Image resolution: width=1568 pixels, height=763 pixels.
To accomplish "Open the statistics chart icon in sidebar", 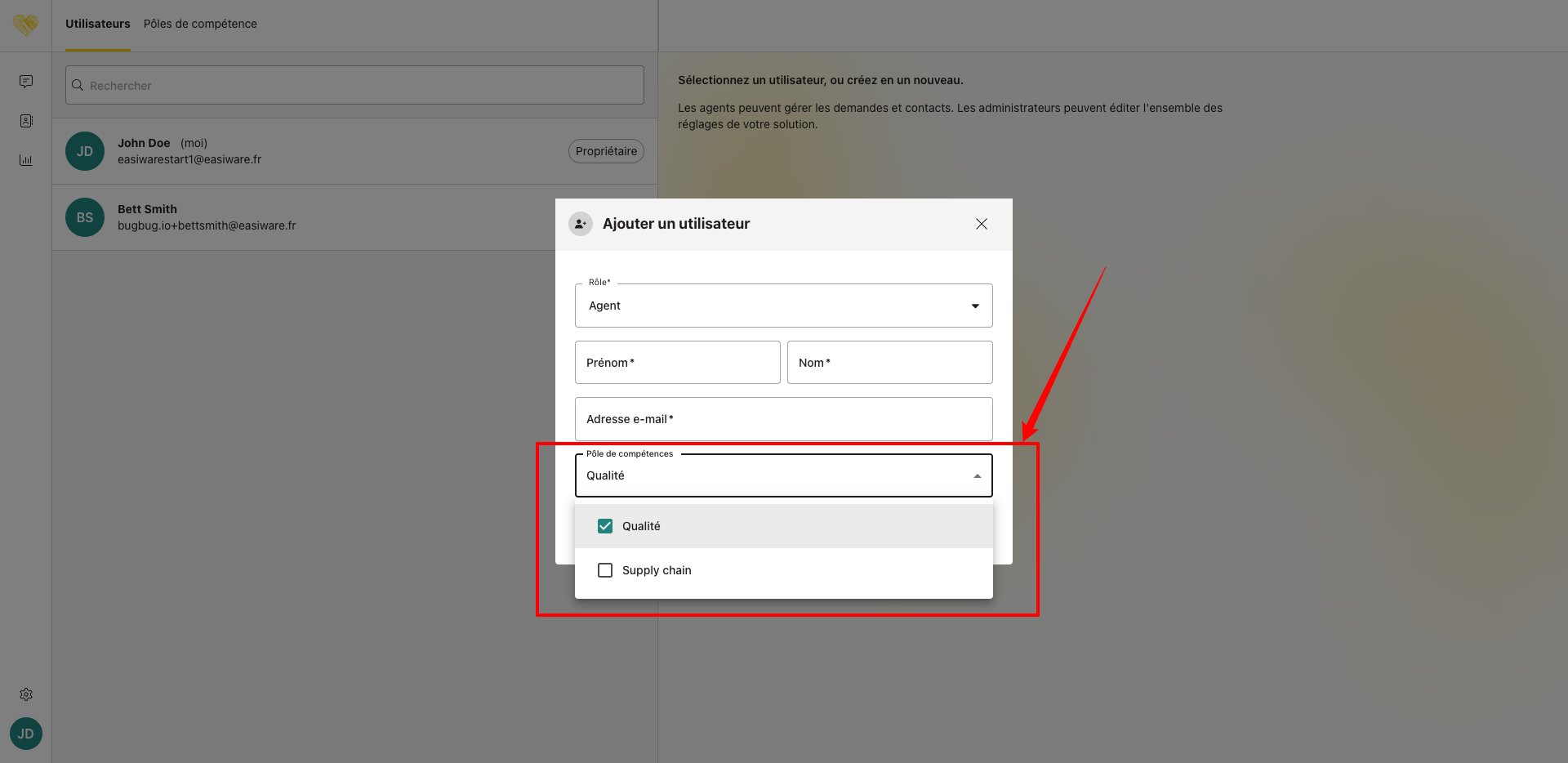I will (x=26, y=160).
